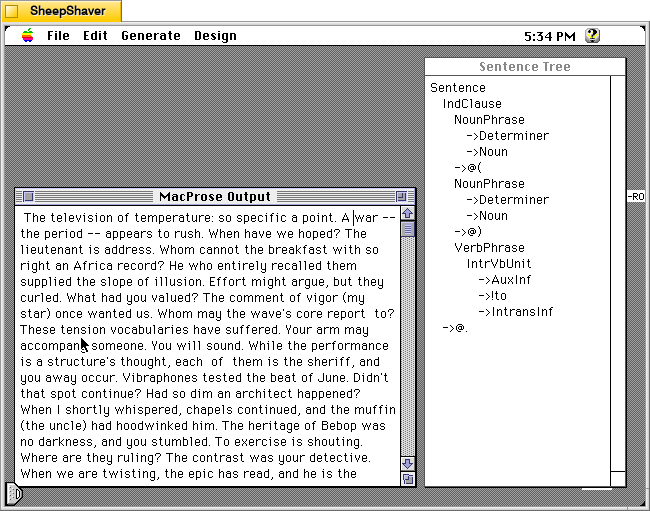Click the word 'Africa' in output text
The width and height of the screenshot is (650, 511).
coord(92,266)
